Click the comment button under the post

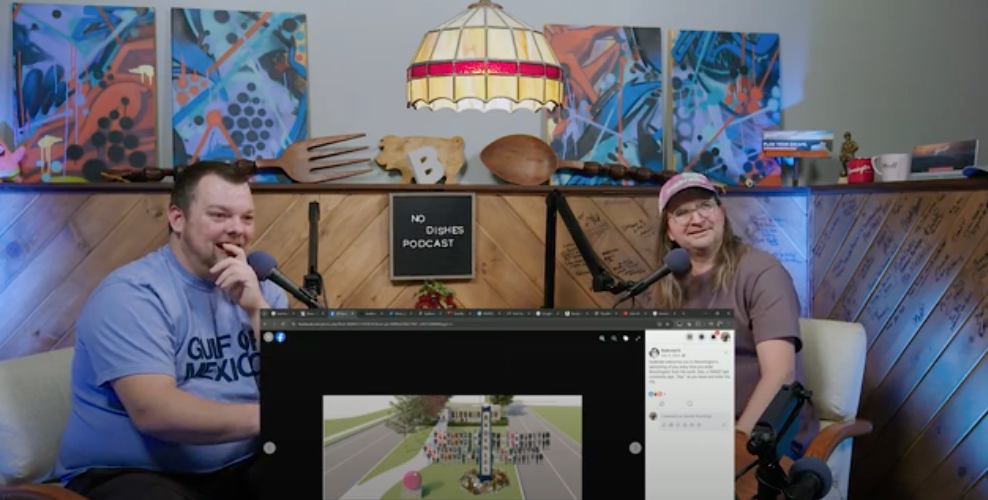point(690,404)
